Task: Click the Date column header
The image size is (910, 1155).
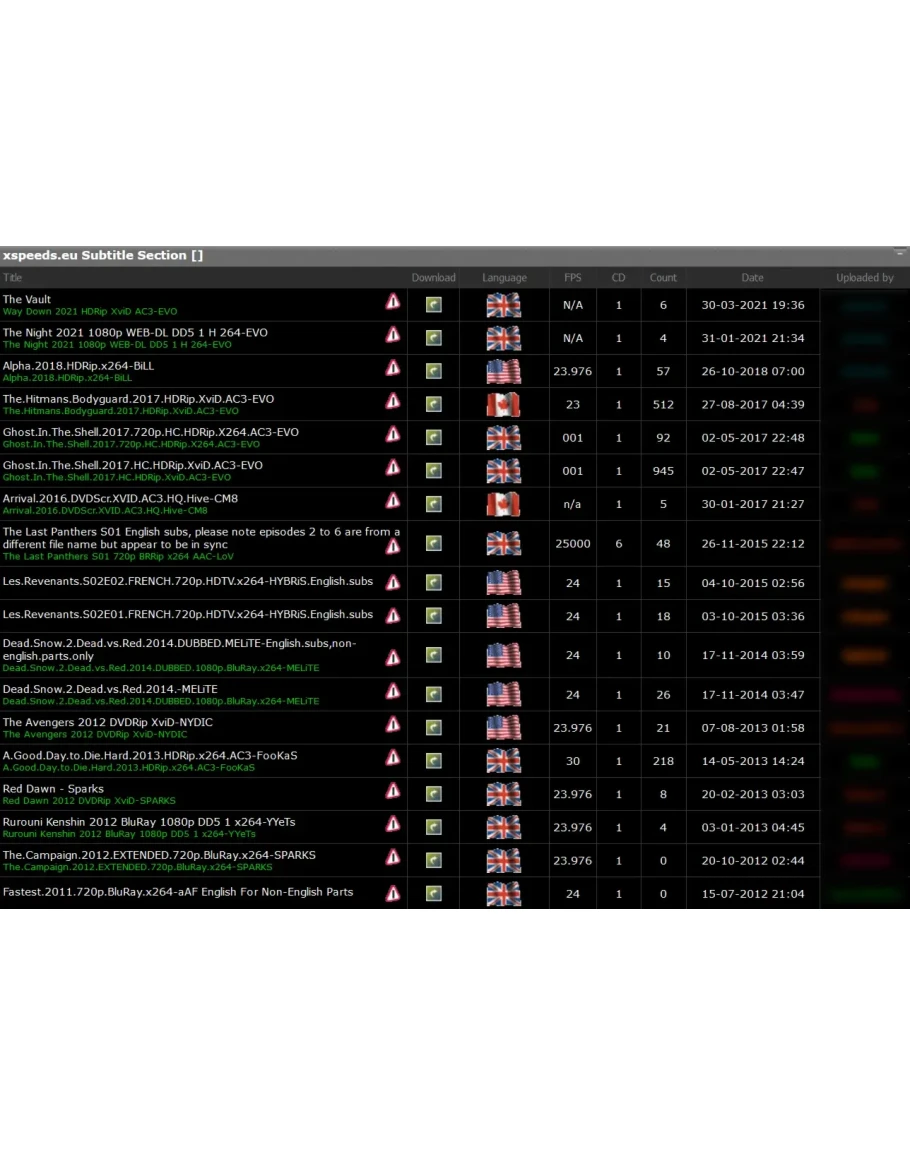Action: (x=752, y=278)
